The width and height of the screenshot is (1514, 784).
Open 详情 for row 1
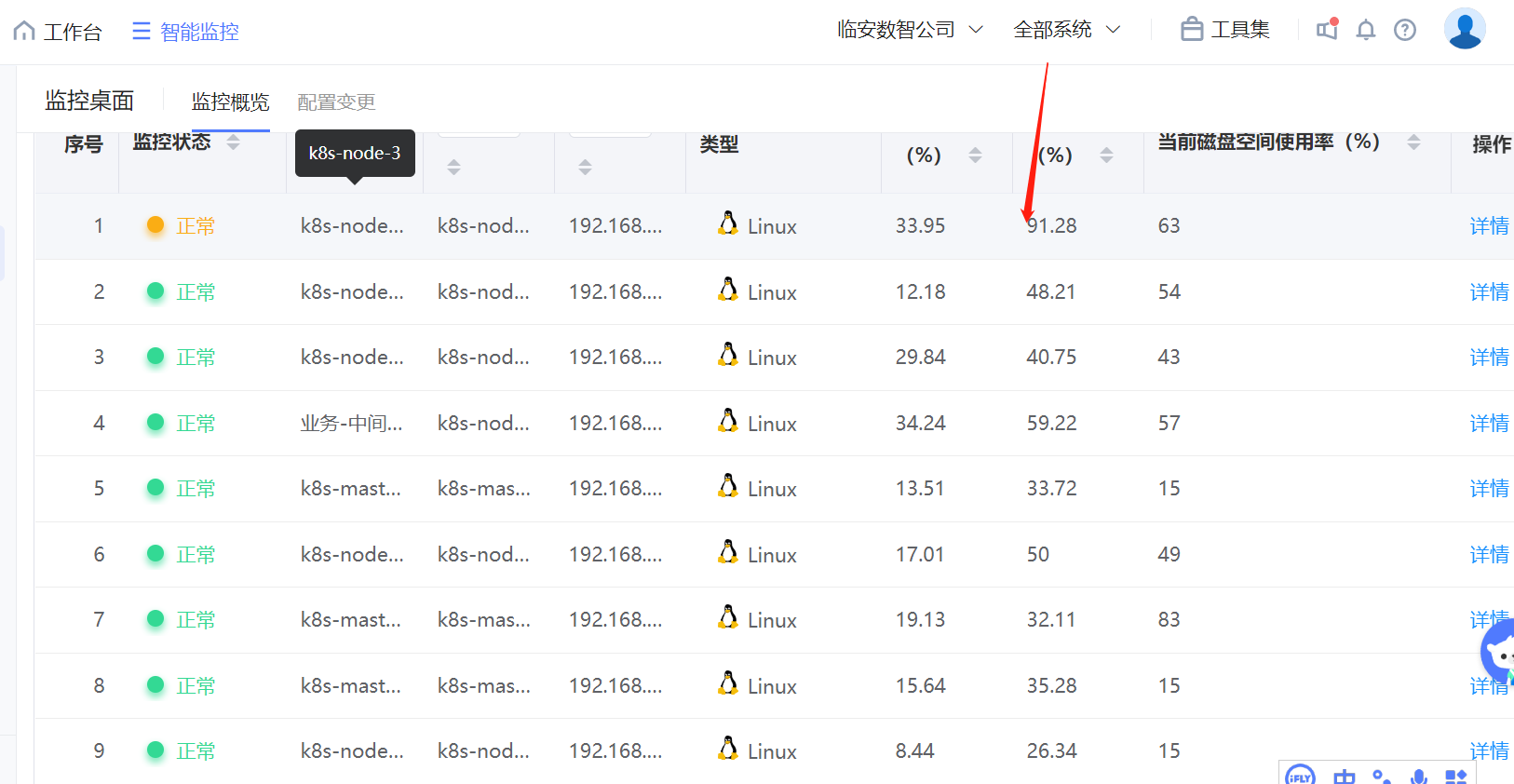(x=1489, y=226)
